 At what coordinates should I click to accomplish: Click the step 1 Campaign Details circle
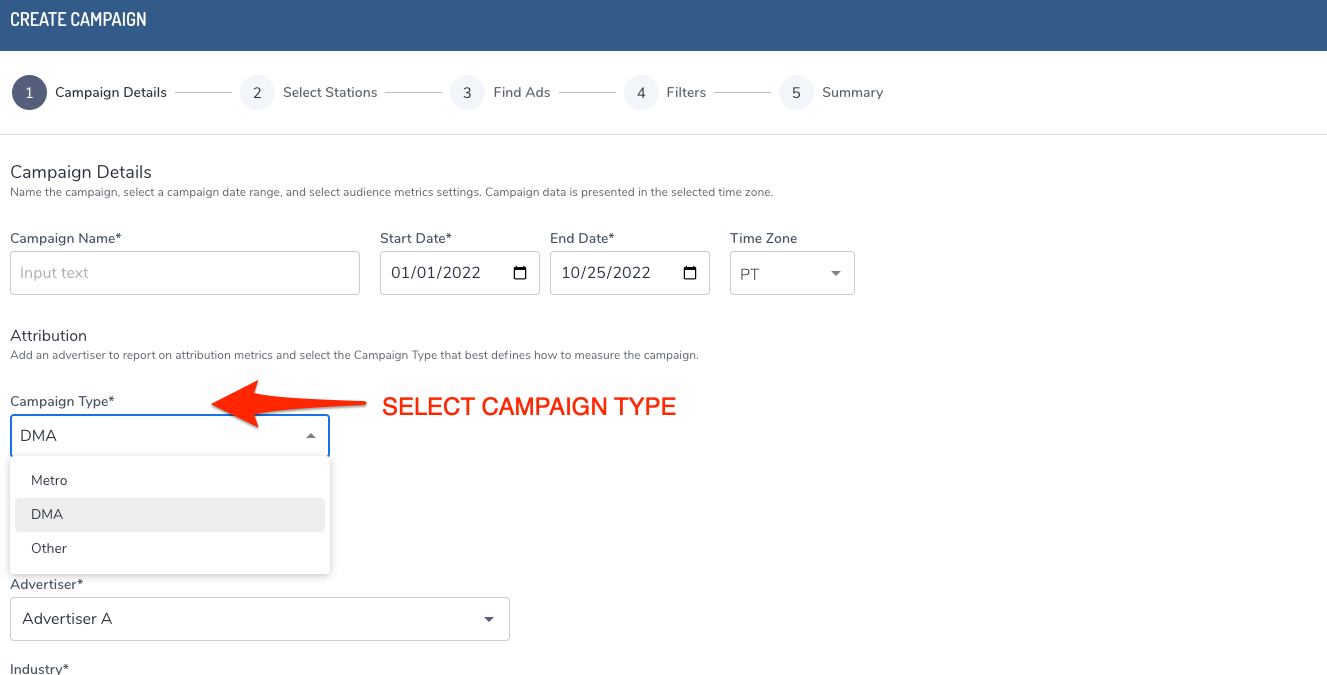(29, 92)
